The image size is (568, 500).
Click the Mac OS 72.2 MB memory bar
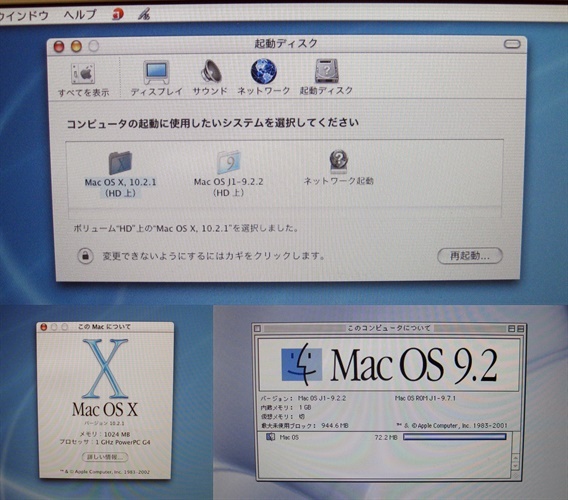click(x=455, y=437)
